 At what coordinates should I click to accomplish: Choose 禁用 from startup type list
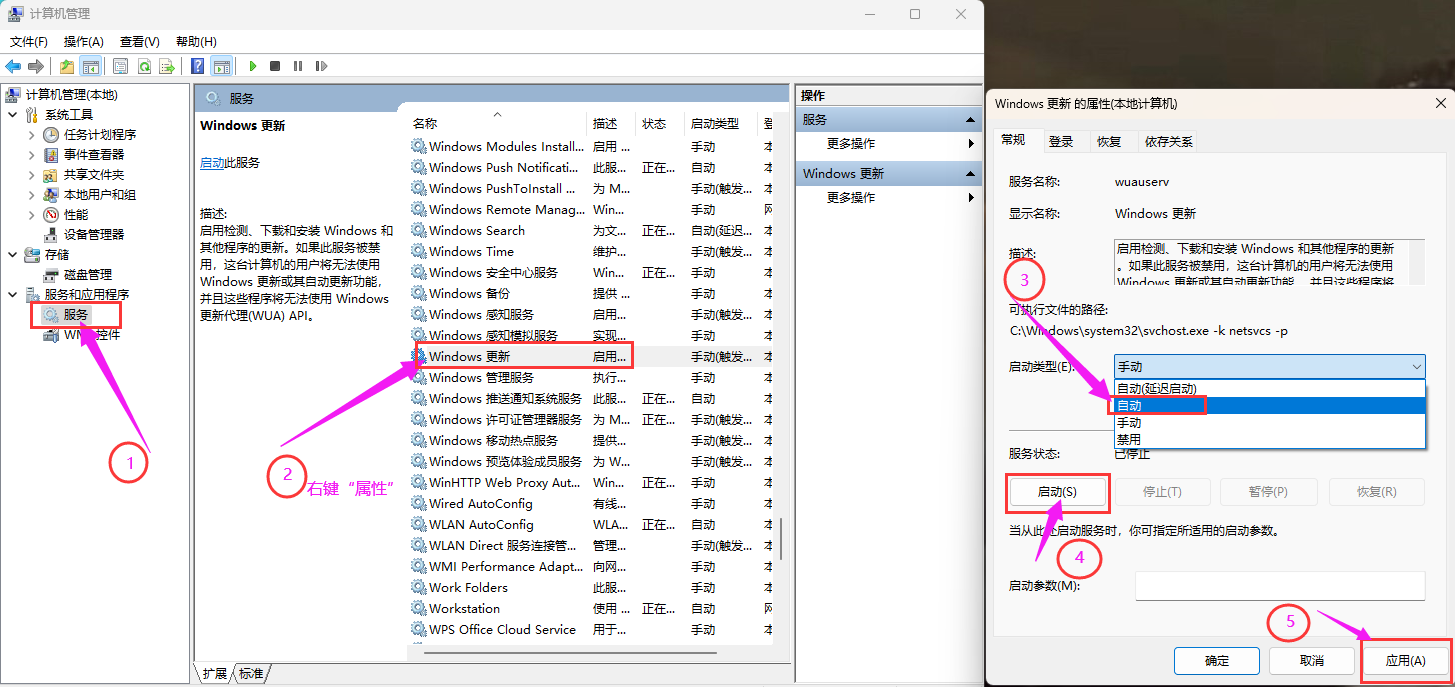pos(1128,439)
